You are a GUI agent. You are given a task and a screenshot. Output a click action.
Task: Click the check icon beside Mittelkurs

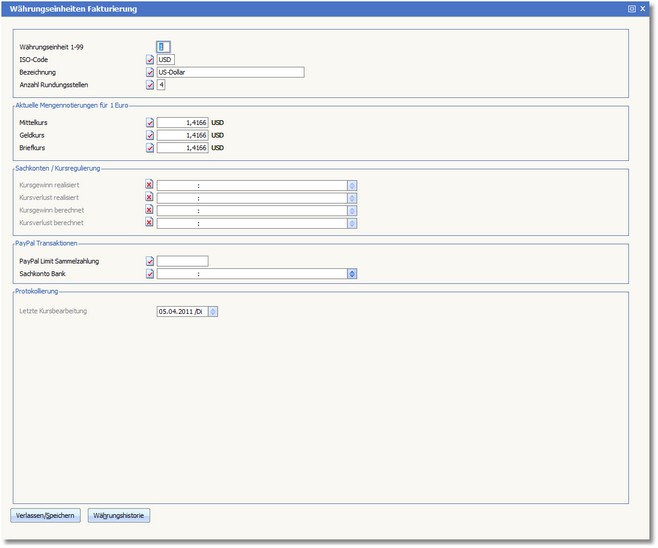(x=150, y=122)
